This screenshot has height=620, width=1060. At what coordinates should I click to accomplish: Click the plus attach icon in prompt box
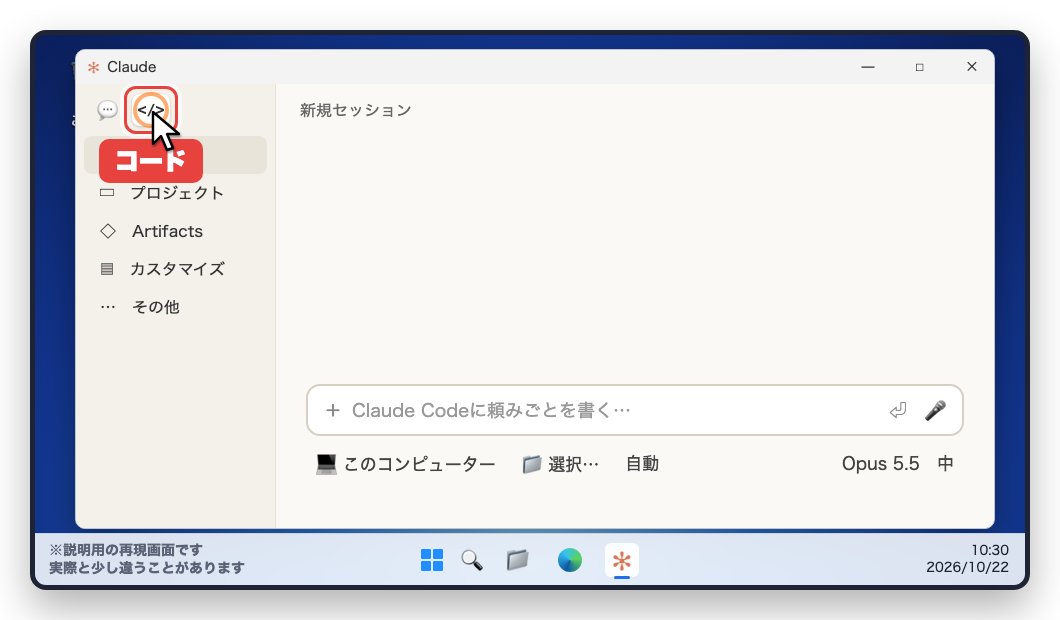(x=332, y=410)
